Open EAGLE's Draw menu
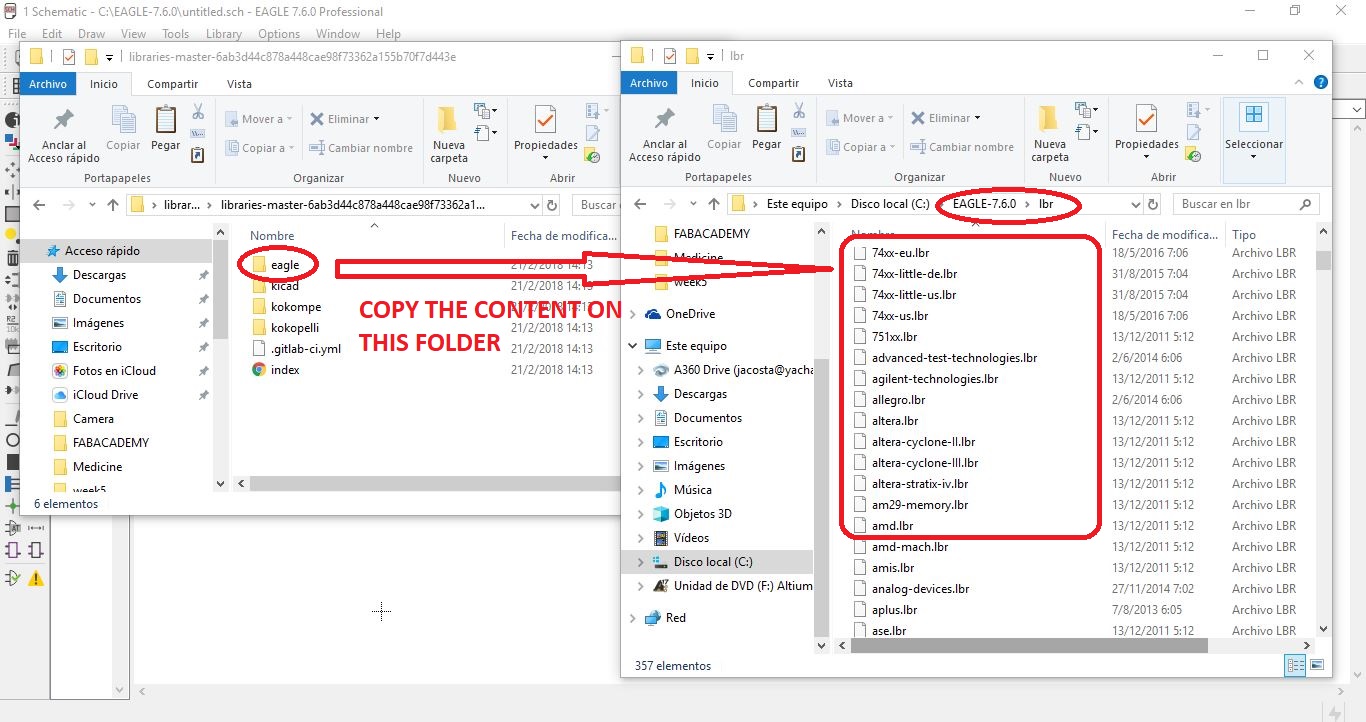 [x=91, y=34]
